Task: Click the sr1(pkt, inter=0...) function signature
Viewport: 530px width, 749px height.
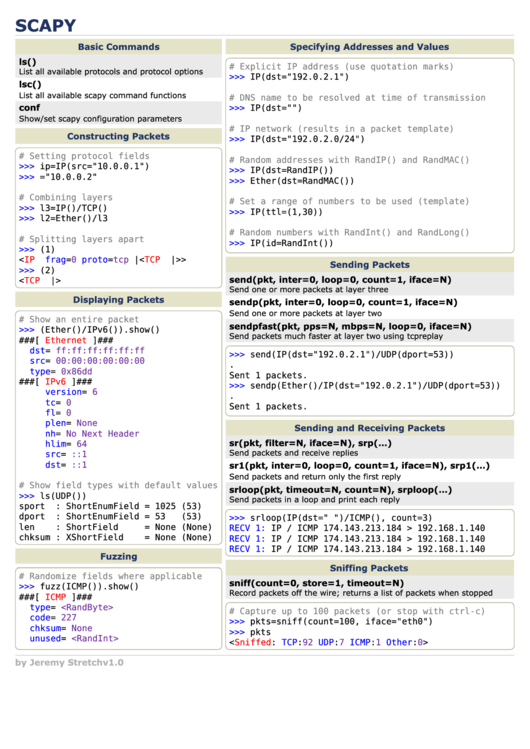Action: tap(359, 466)
